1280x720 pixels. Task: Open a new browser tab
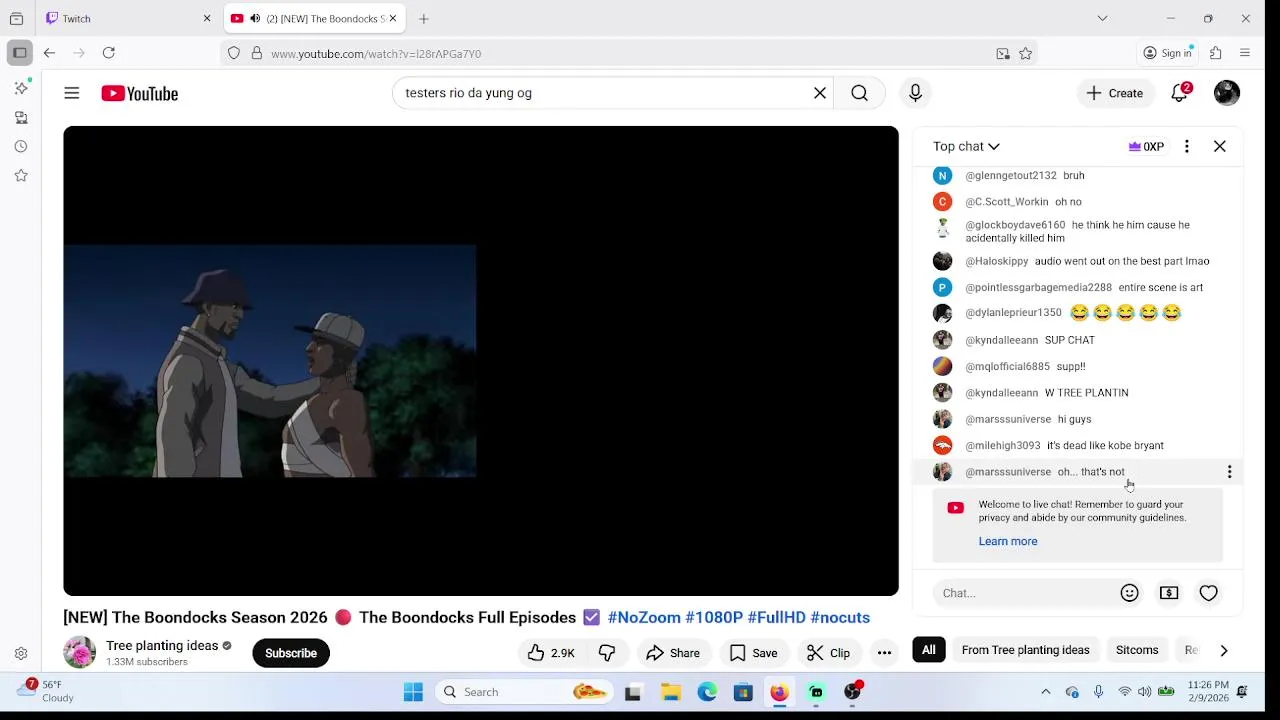pyautogui.click(x=424, y=18)
